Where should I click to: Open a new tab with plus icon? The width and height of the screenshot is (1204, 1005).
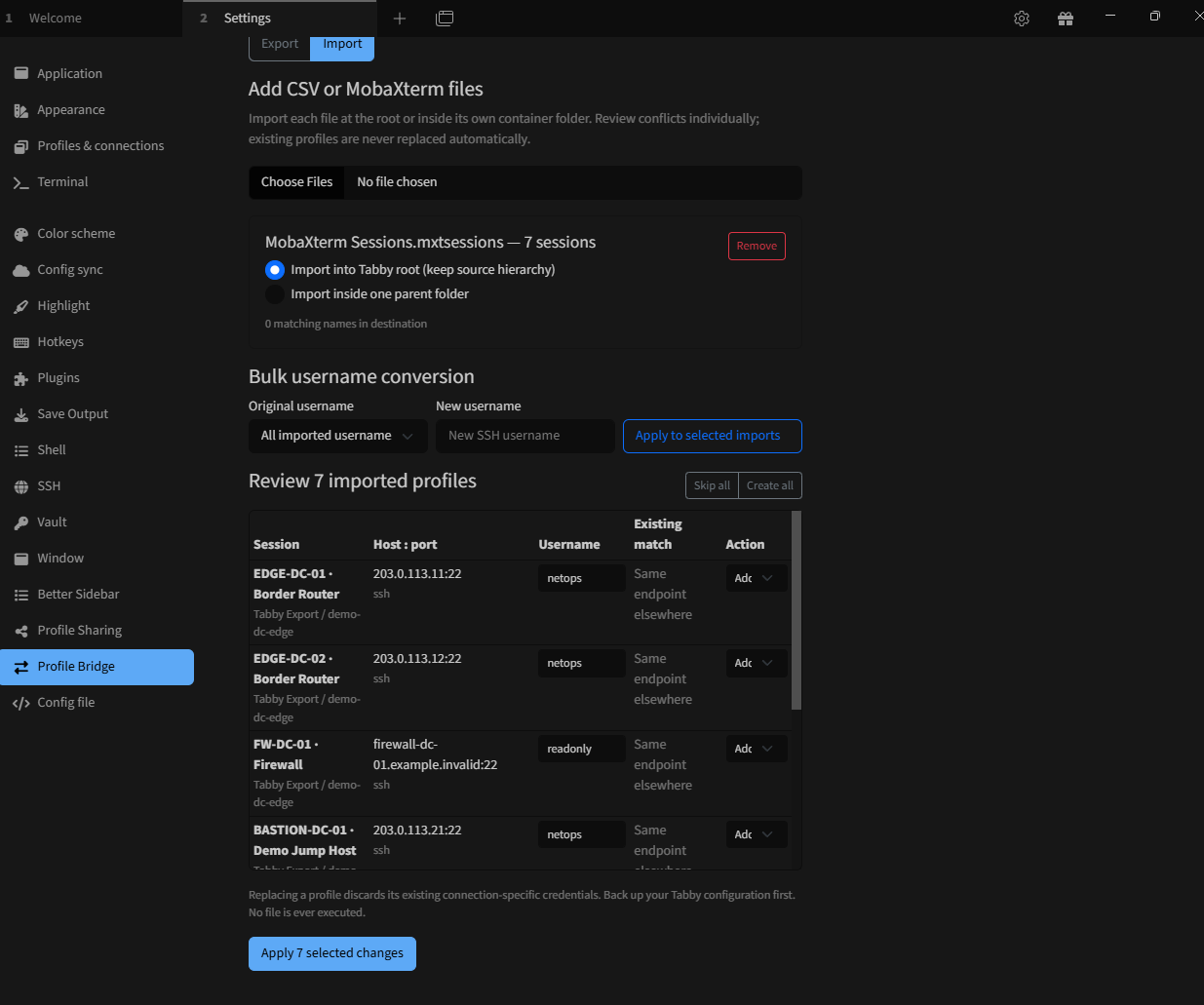coord(400,19)
